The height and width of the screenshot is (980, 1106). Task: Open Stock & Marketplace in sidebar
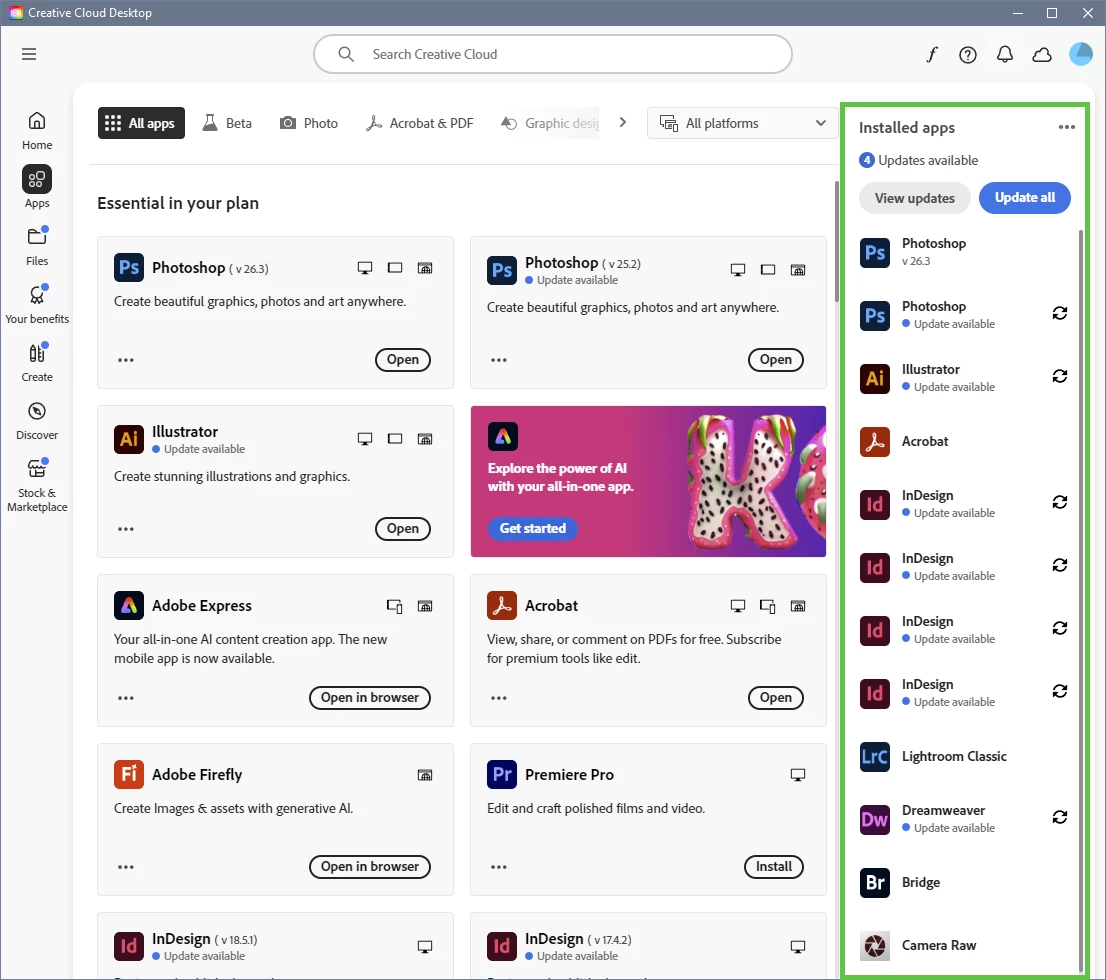point(37,485)
